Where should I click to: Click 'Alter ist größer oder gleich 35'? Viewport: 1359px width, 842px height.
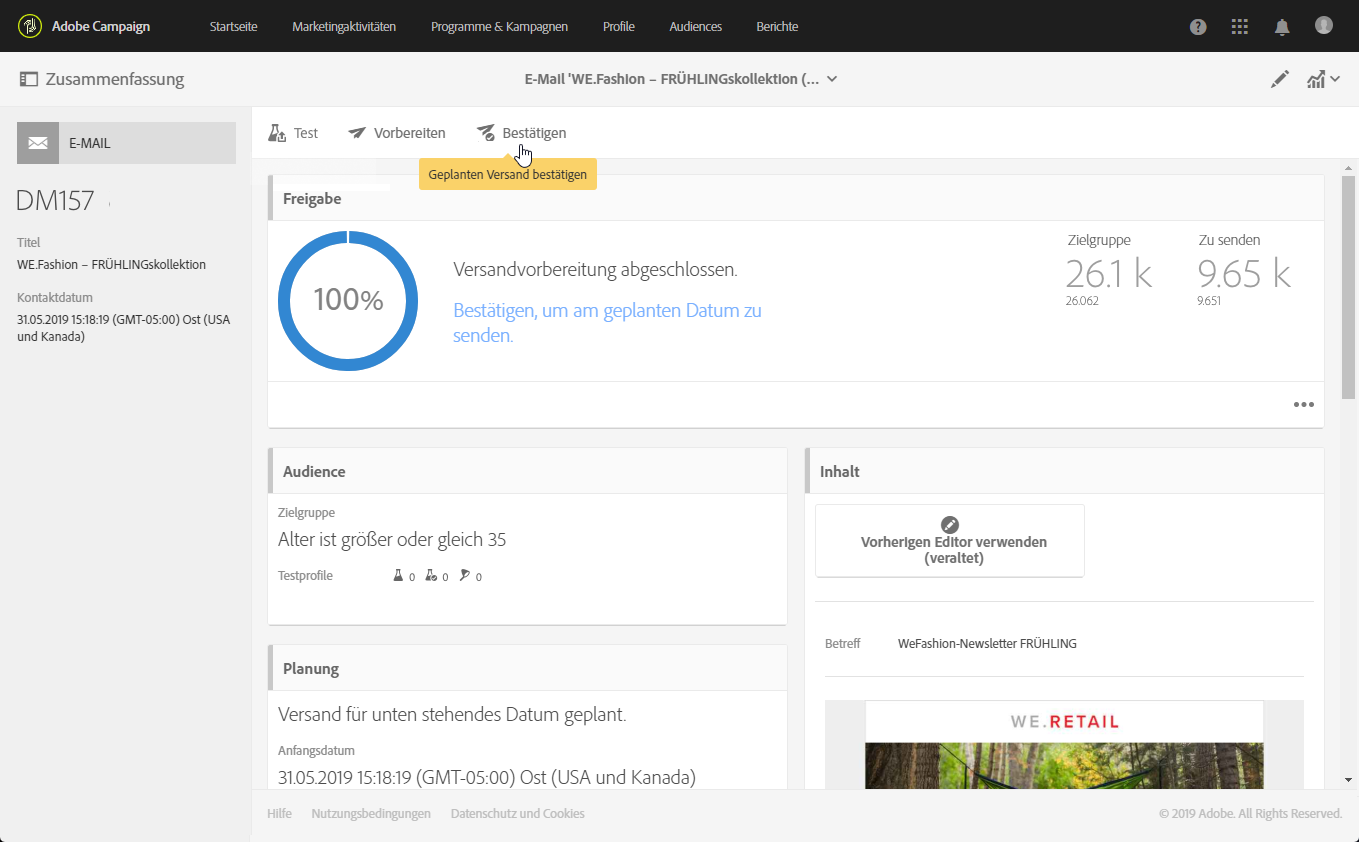pos(392,540)
